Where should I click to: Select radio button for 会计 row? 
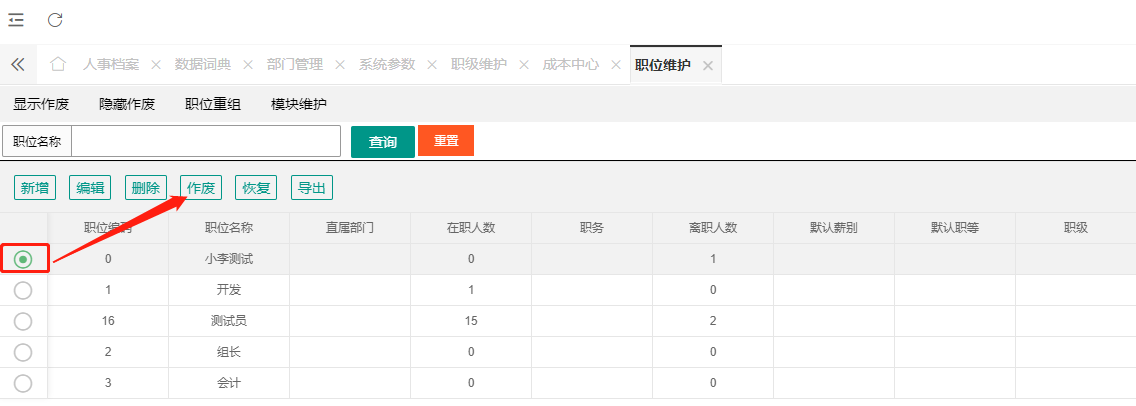tap(23, 383)
